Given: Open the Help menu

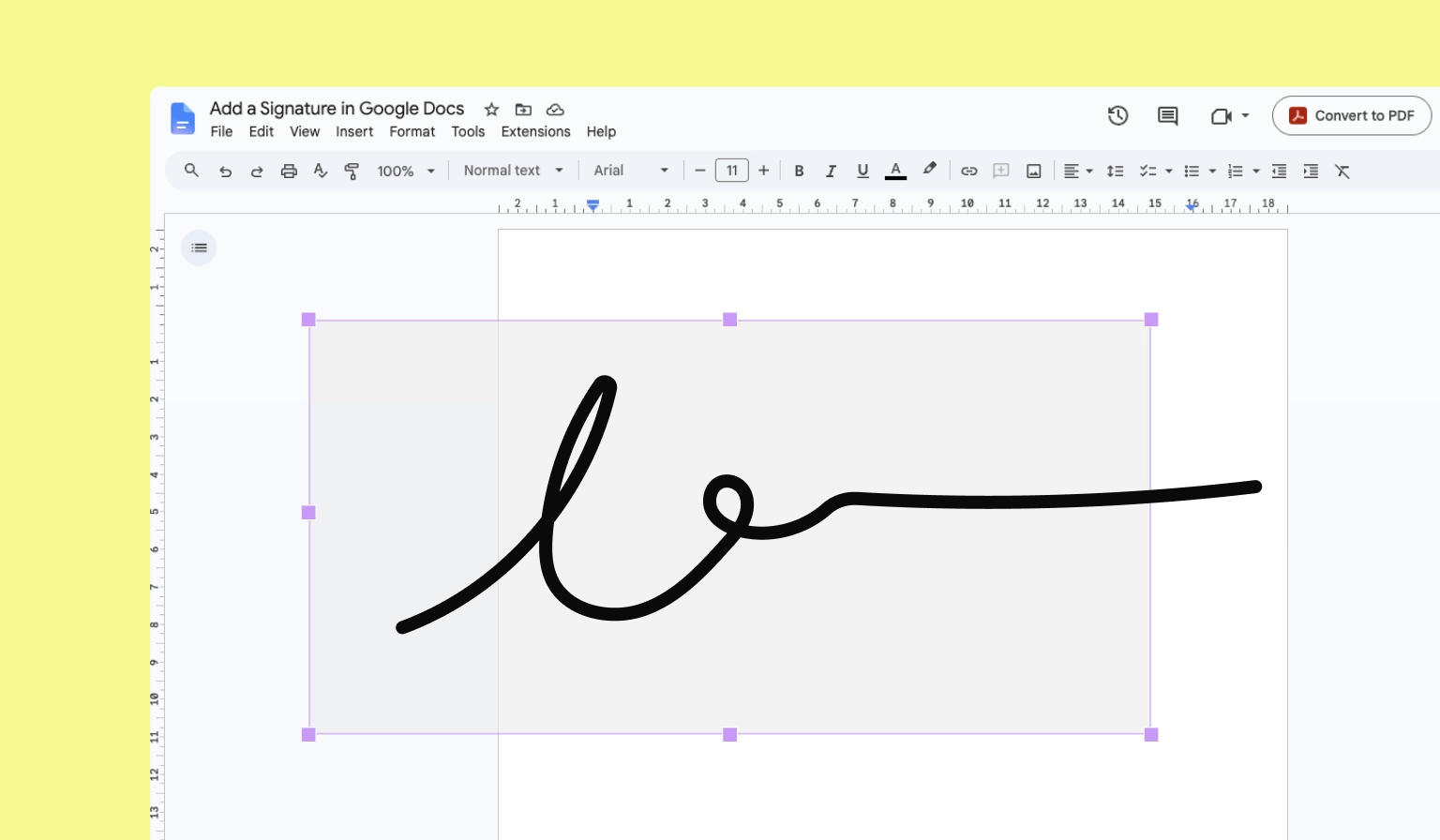Looking at the screenshot, I should point(601,132).
